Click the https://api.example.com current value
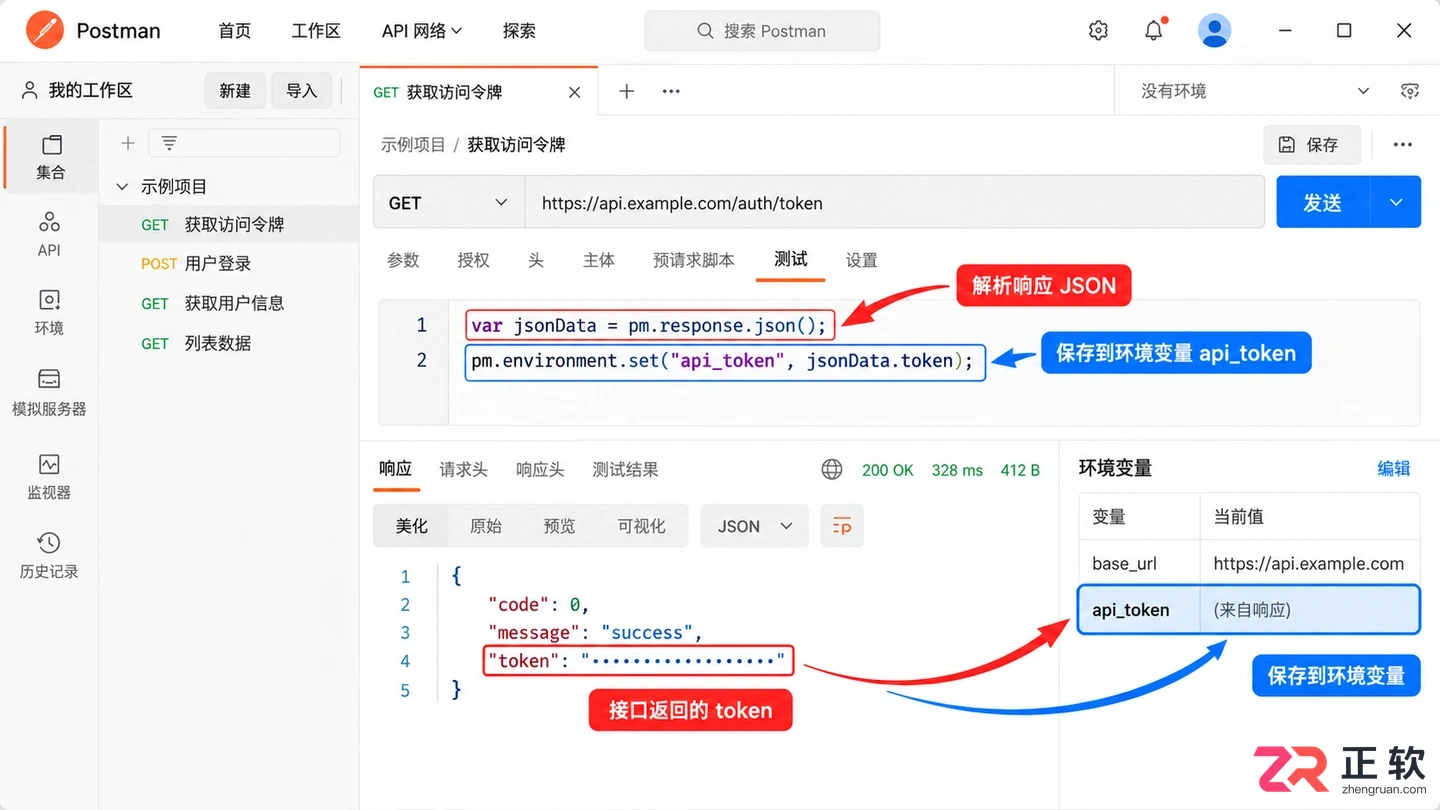 (x=1309, y=563)
